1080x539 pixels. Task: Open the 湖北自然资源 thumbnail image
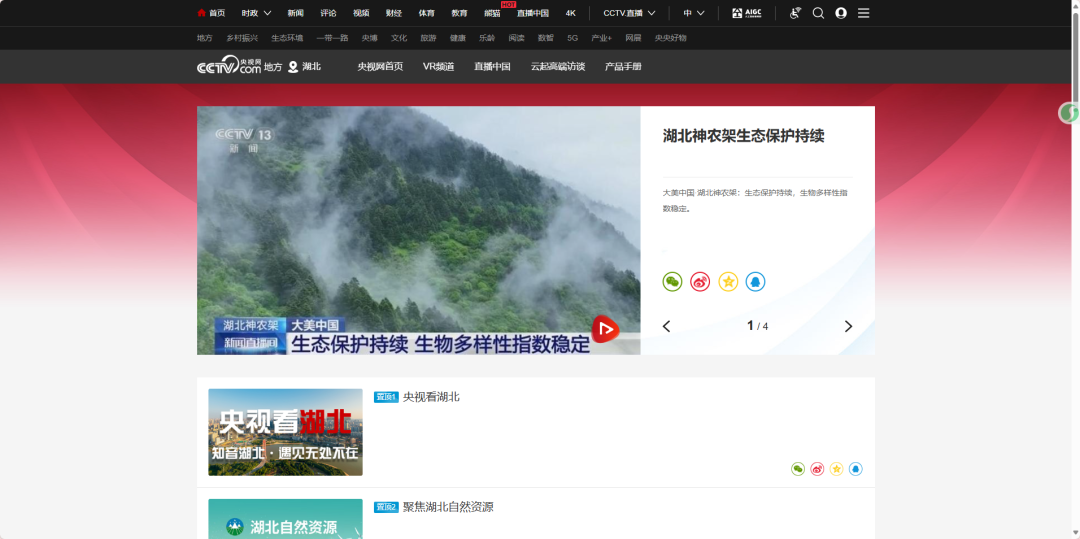pyautogui.click(x=285, y=519)
